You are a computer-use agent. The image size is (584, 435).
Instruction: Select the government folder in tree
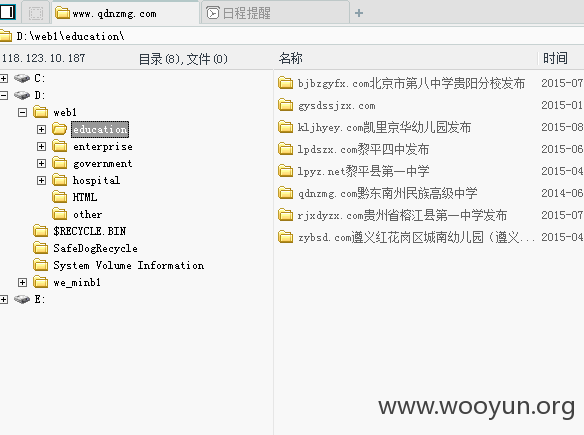coord(103,163)
